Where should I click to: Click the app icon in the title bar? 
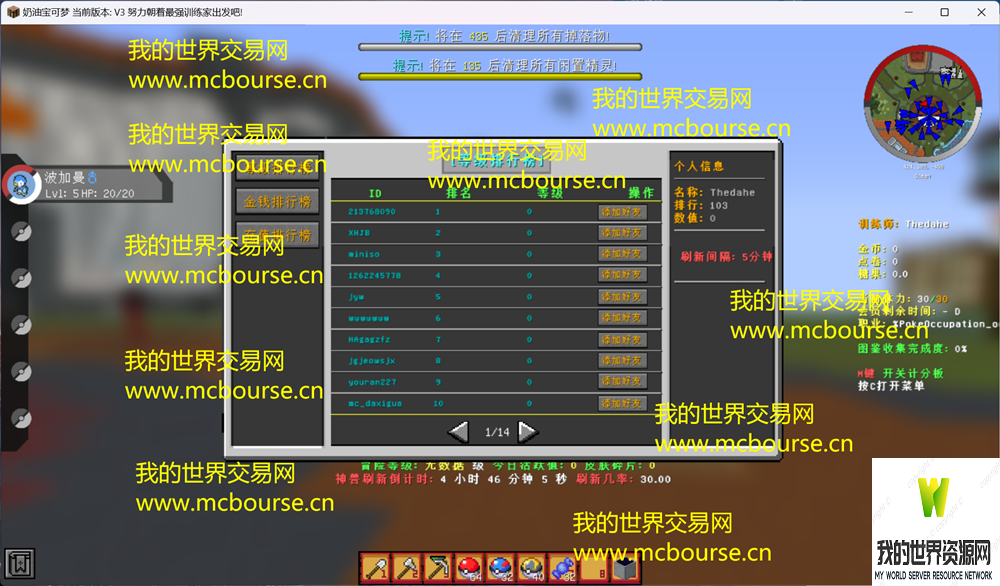(x=12, y=12)
